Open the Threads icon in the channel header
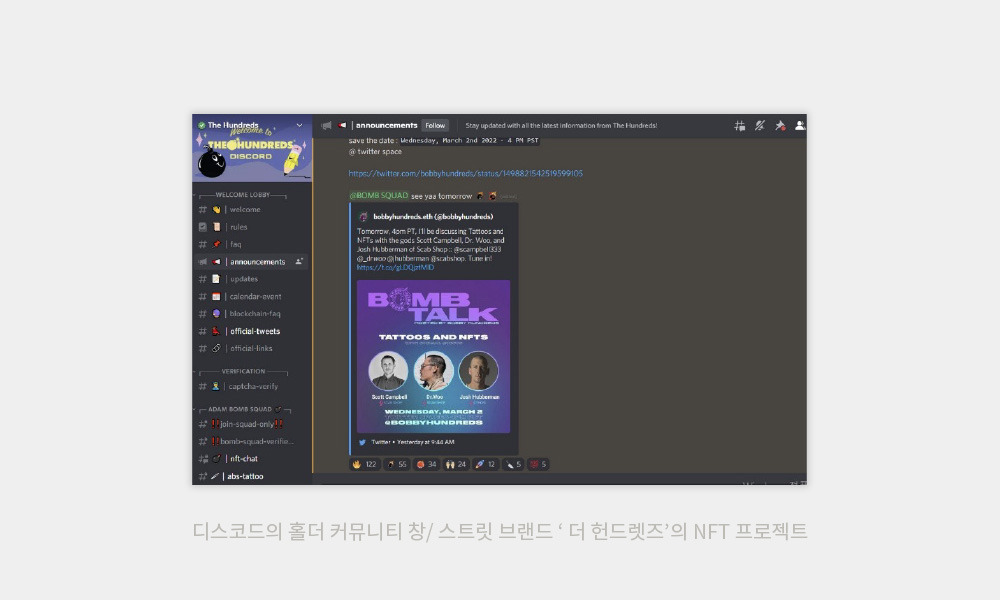 click(x=739, y=126)
